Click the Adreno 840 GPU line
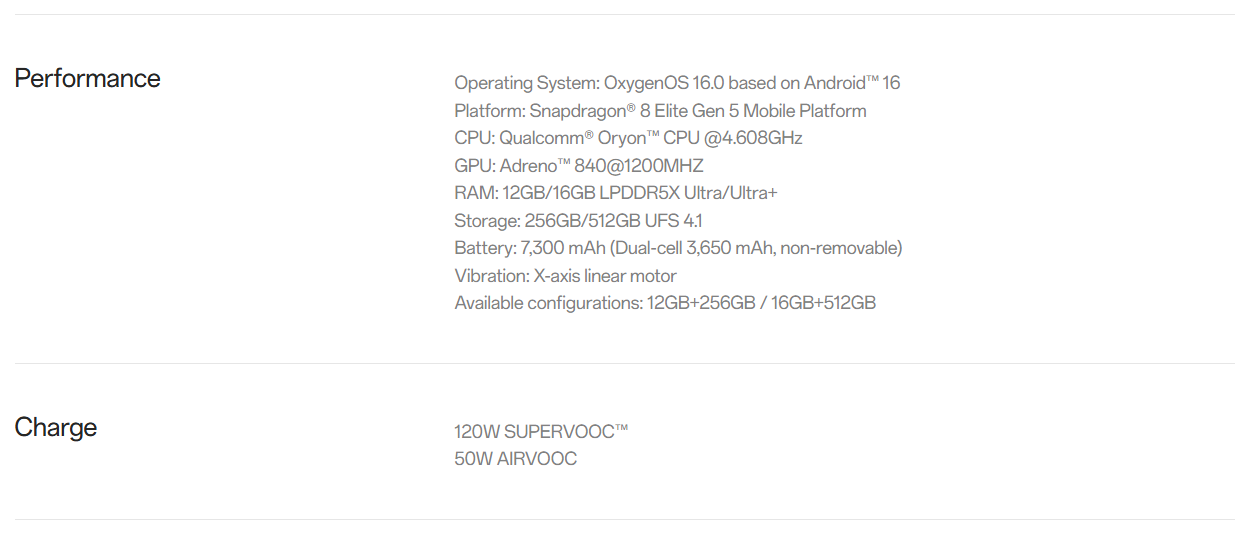The width and height of the screenshot is (1255, 548). tap(579, 166)
